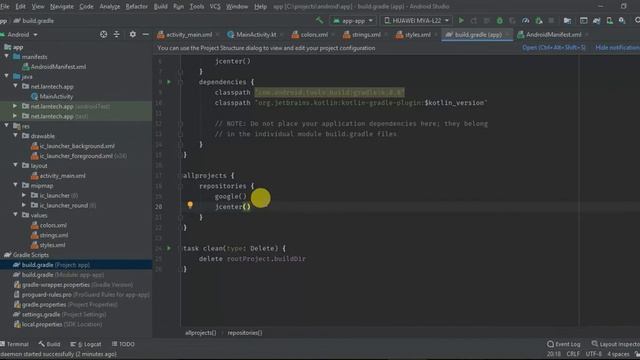The image size is (640, 360).
Task: Open the Logcat tool window
Action: (x=86, y=344)
